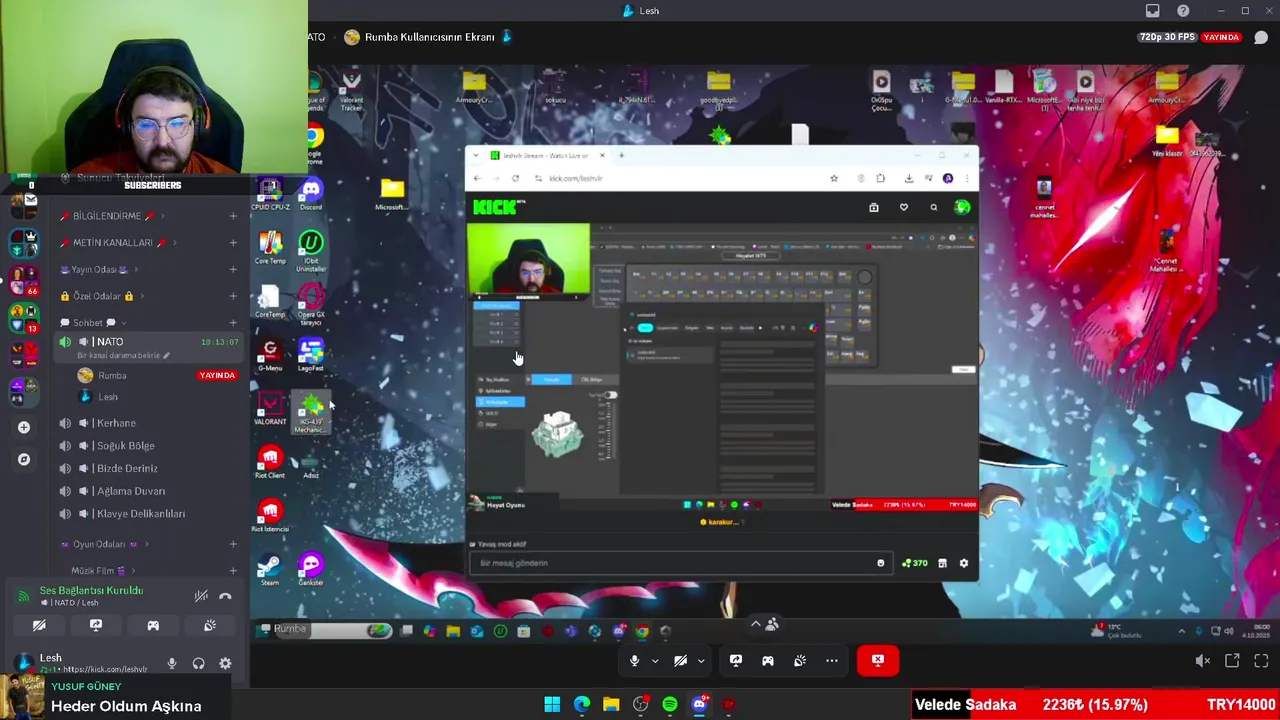Open Kick search magnifier icon
Image resolution: width=1280 pixels, height=720 pixels.
[934, 207]
